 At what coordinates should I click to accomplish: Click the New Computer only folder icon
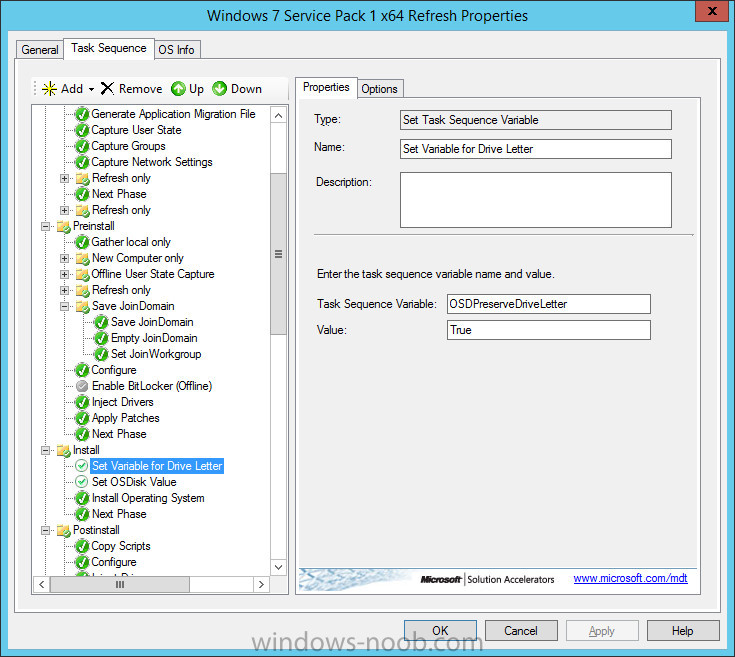pos(82,258)
